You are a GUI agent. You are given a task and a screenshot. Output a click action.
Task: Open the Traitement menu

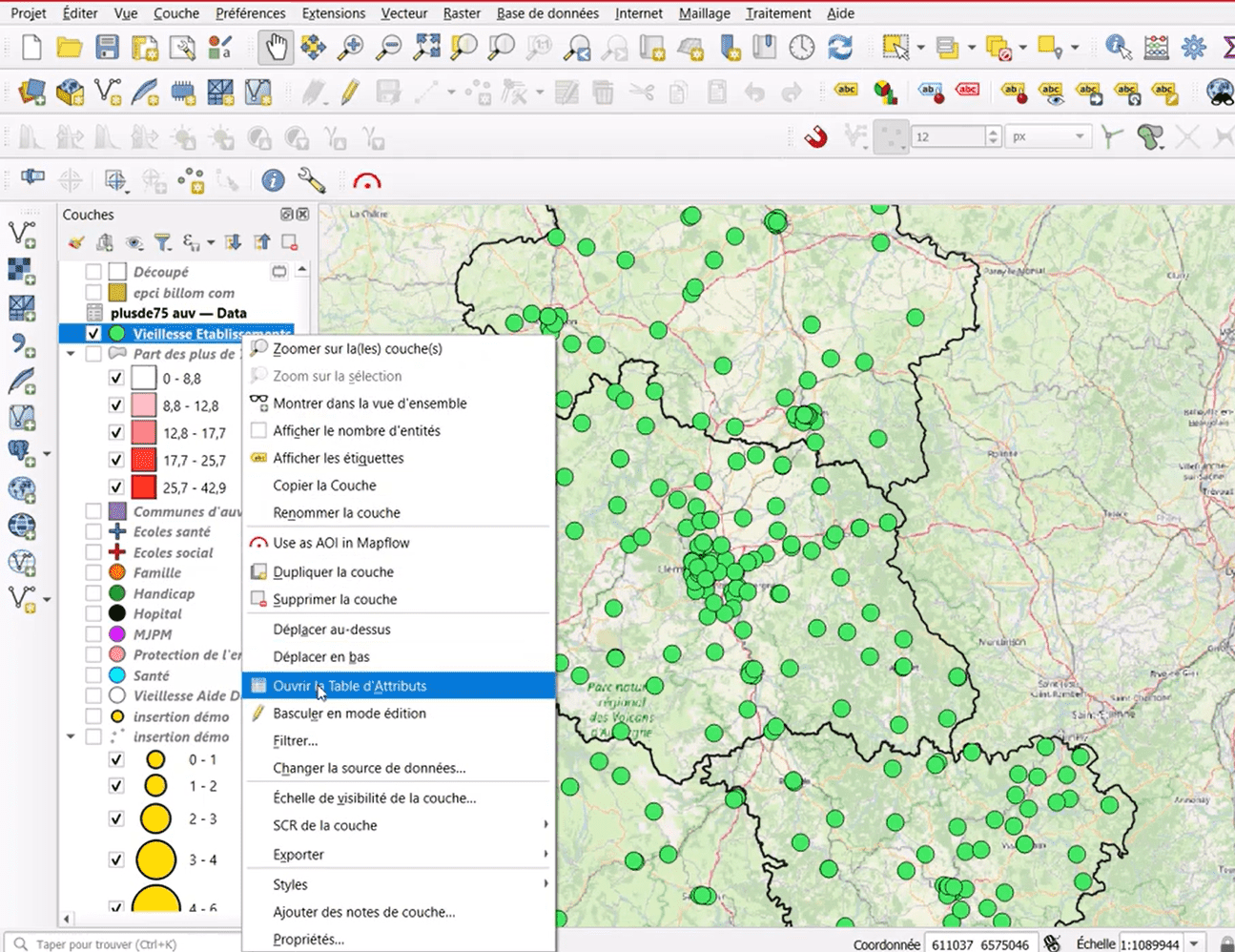[x=778, y=13]
